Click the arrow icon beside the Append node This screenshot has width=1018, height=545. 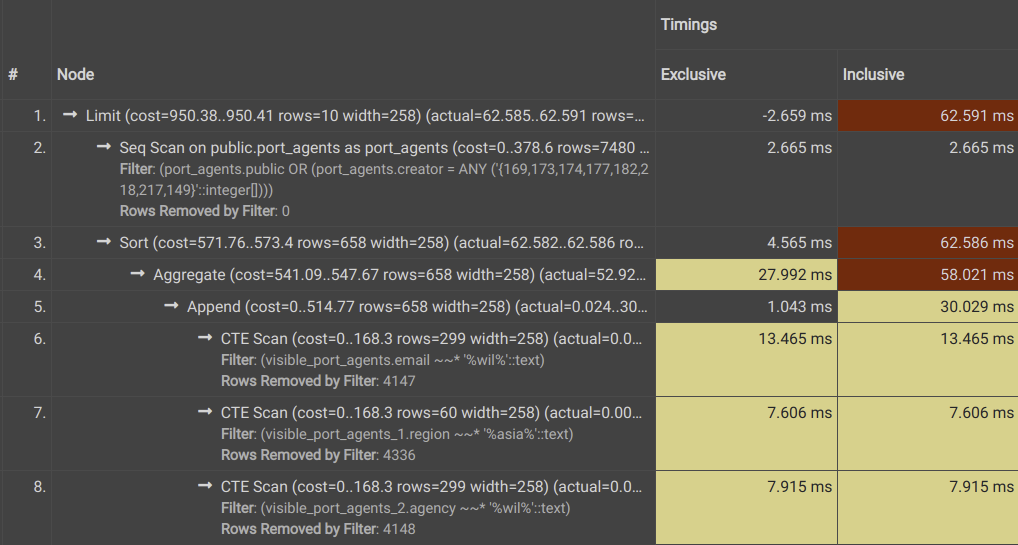[x=171, y=306]
